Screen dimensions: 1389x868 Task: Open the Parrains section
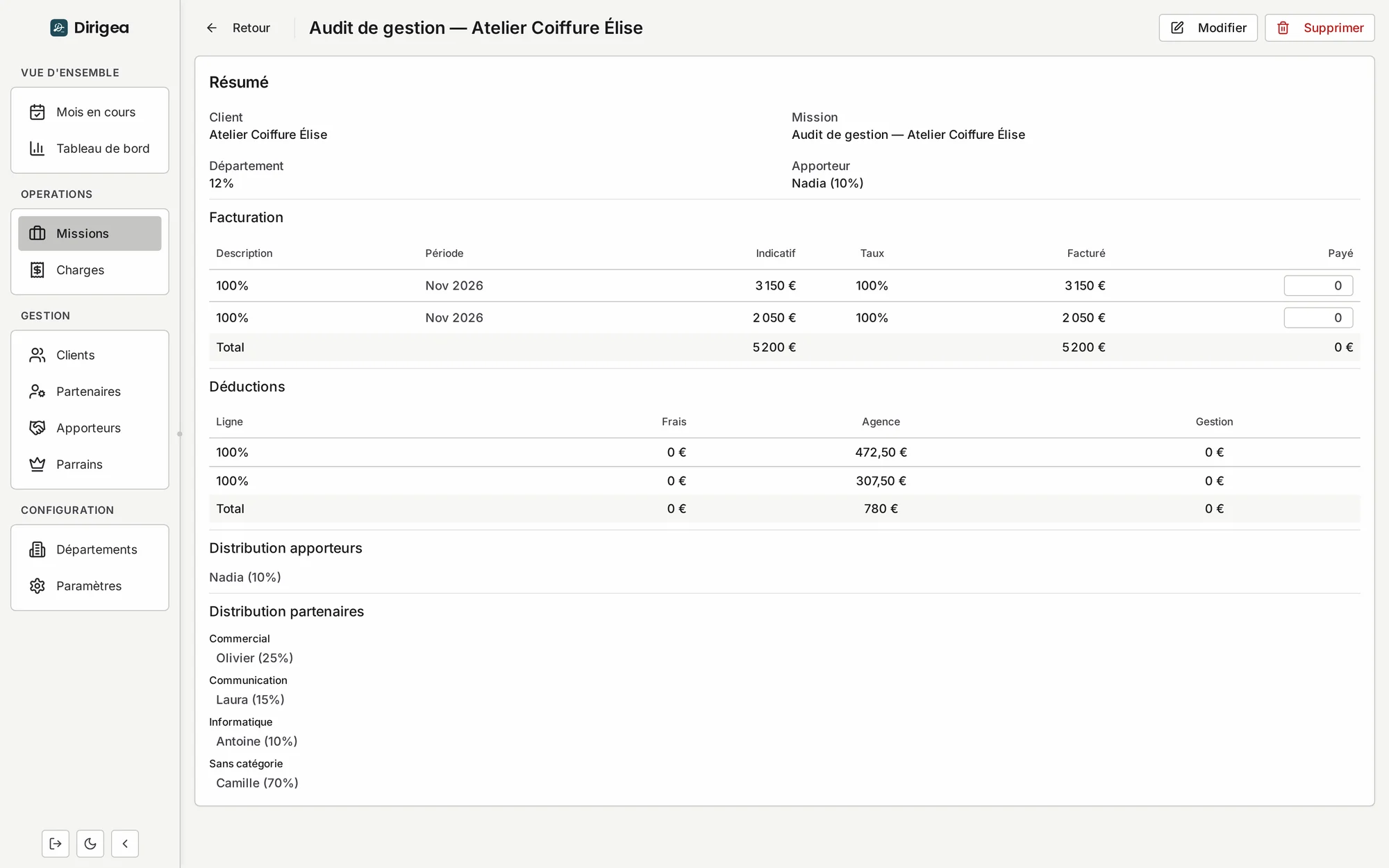click(x=90, y=465)
